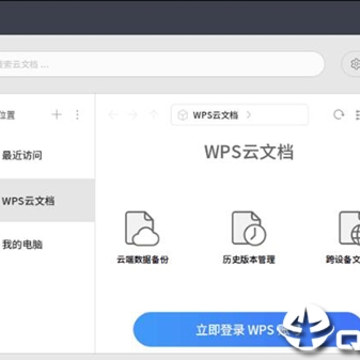
Task: Click the large WPS云文档 heading
Action: pyautogui.click(x=249, y=152)
